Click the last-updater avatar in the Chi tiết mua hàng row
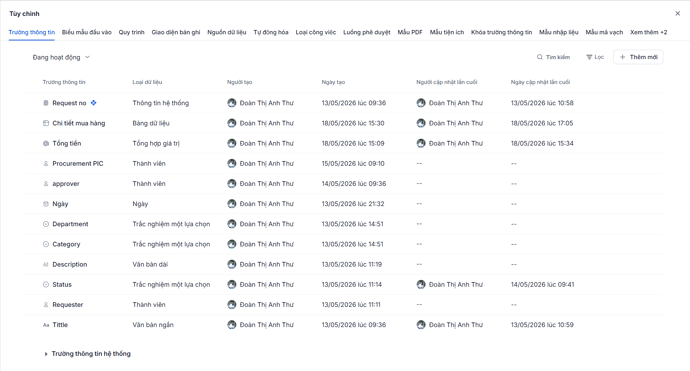The height and width of the screenshot is (371, 690). (x=421, y=123)
